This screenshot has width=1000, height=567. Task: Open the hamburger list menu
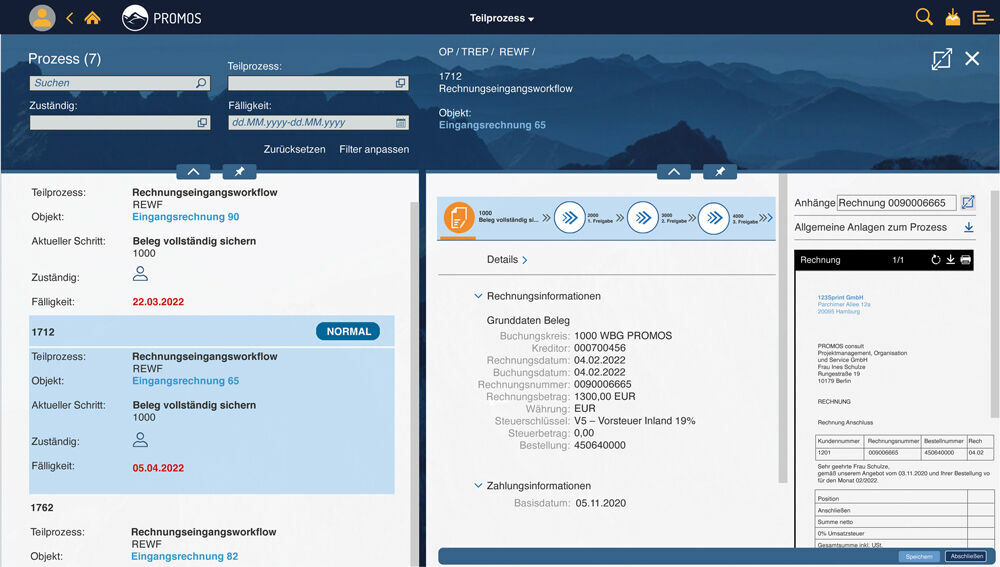(983, 18)
